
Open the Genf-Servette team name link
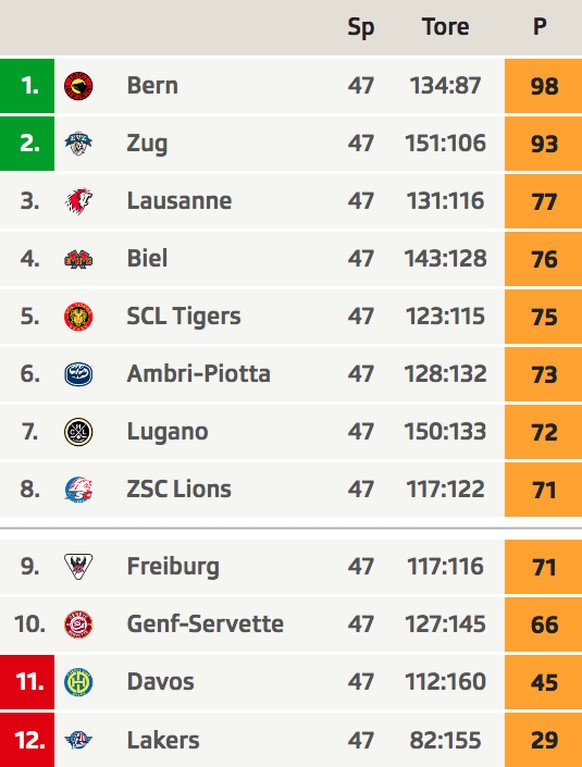[x=205, y=624]
